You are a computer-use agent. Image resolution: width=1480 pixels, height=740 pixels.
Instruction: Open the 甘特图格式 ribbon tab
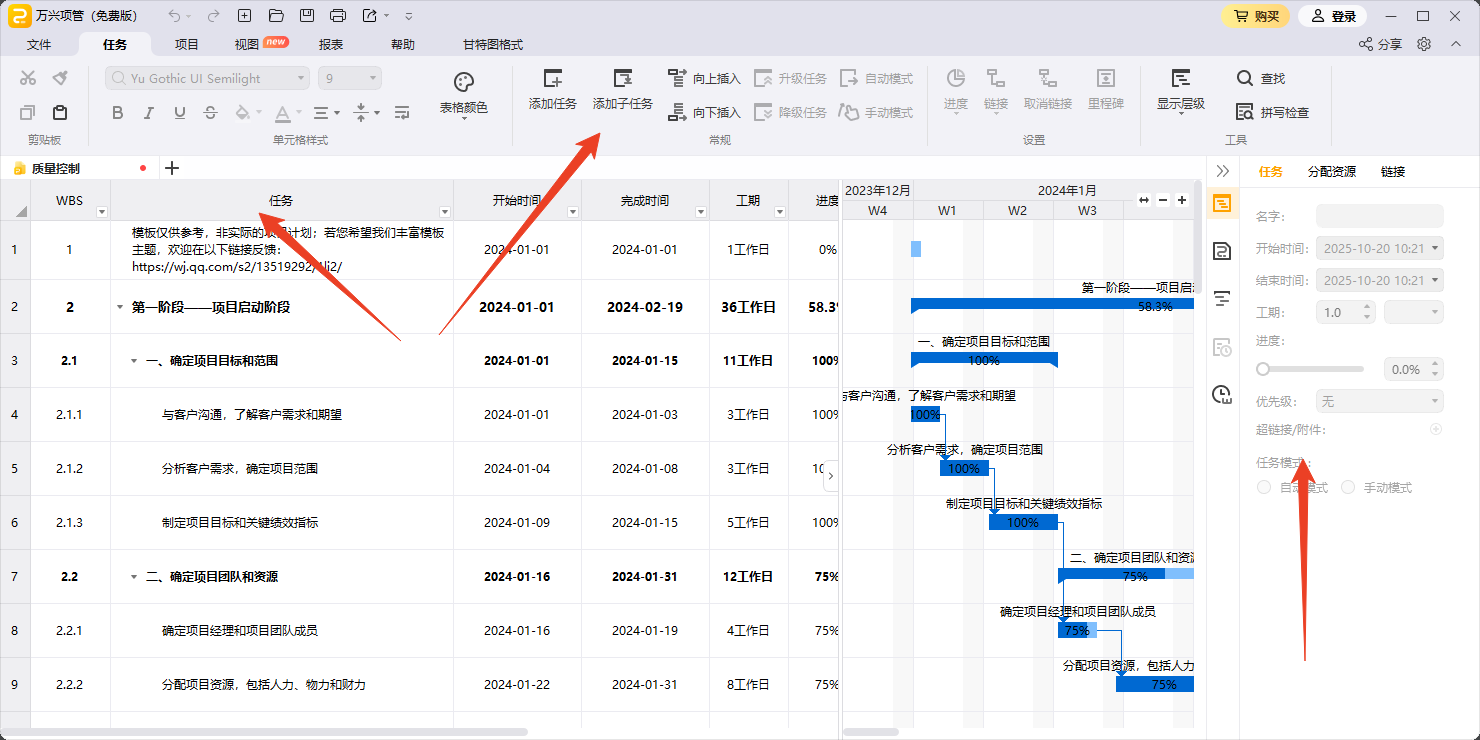(x=492, y=45)
